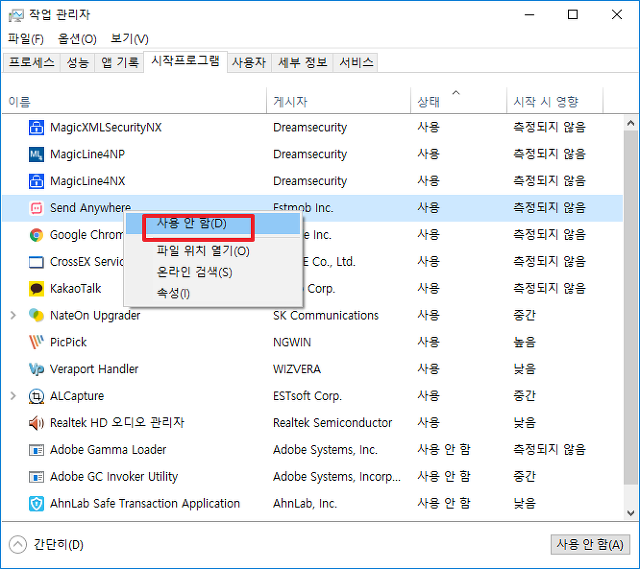Image resolution: width=640 pixels, height=569 pixels.
Task: Click the CrossEX Service icon
Action: pos(36,262)
